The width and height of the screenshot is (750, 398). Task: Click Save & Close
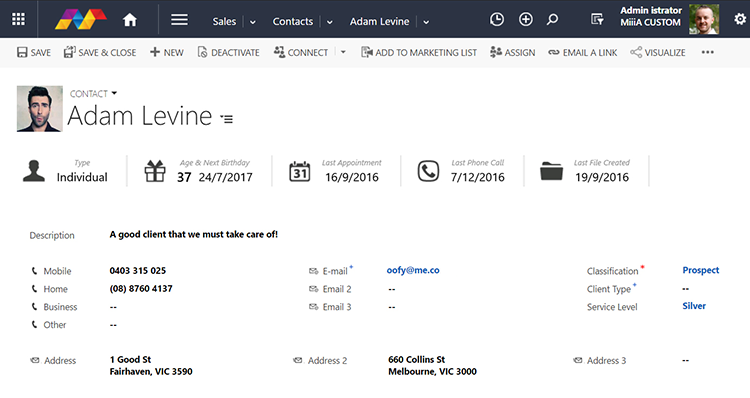coord(100,52)
